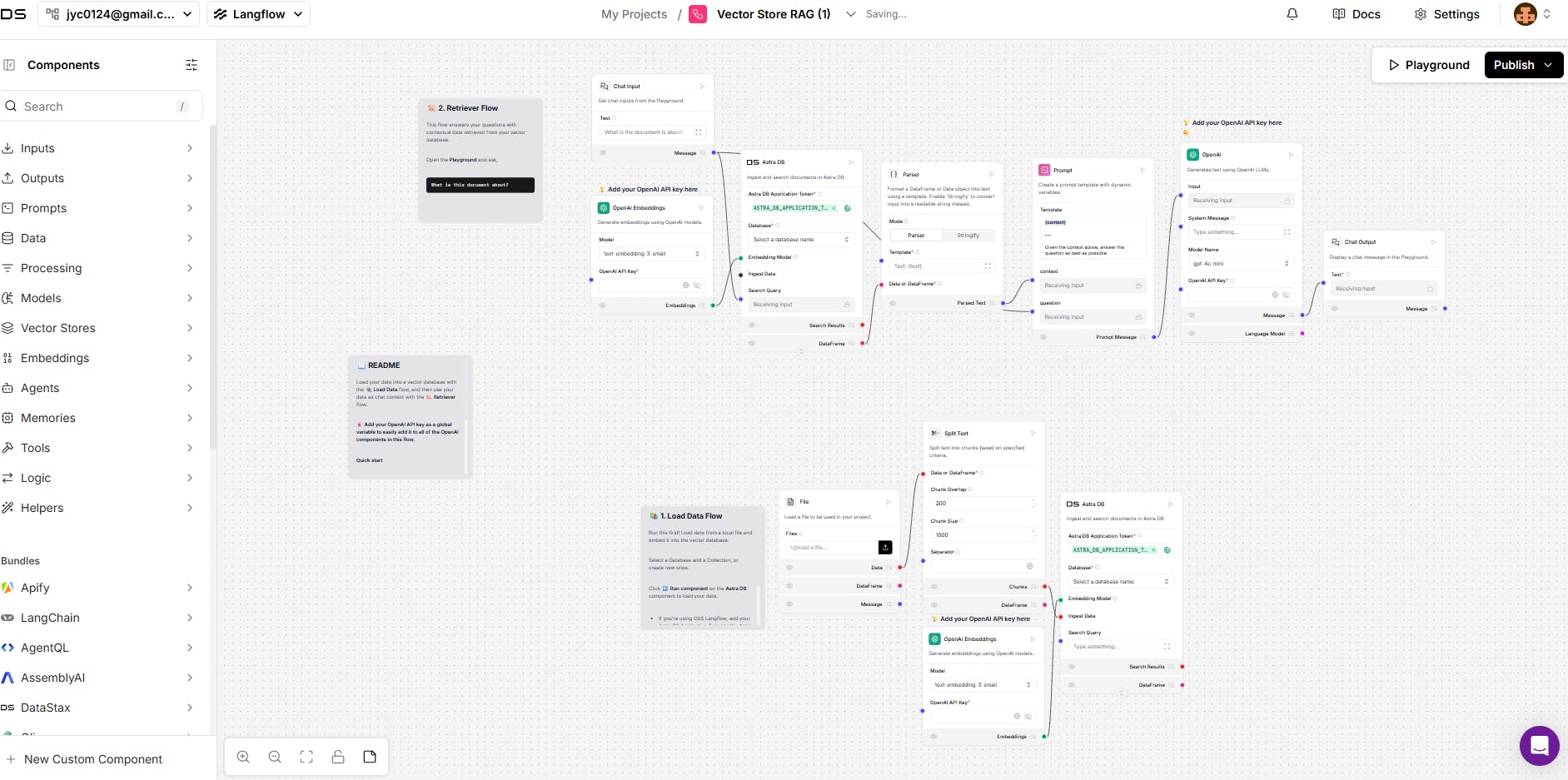This screenshot has height=780, width=1568.
Task: Expand the Chat Input text field editor
Action: pyautogui.click(x=699, y=132)
